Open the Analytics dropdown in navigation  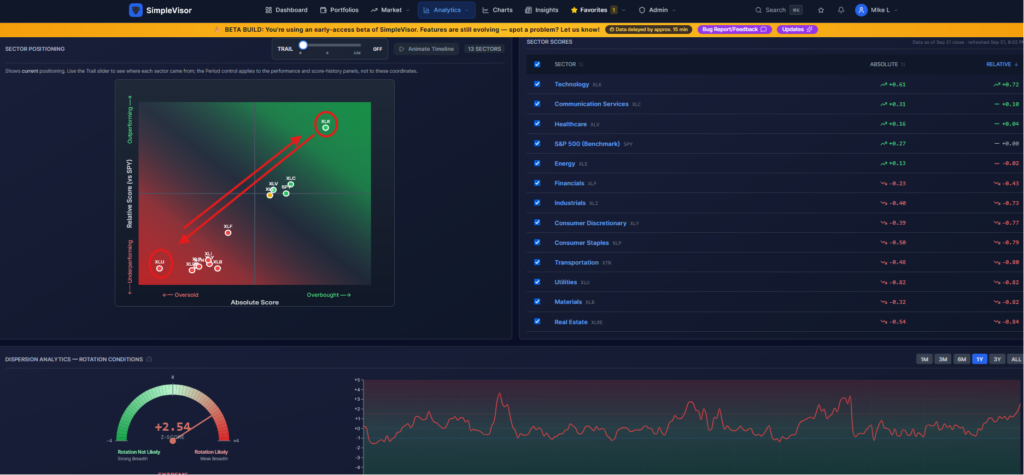click(447, 10)
